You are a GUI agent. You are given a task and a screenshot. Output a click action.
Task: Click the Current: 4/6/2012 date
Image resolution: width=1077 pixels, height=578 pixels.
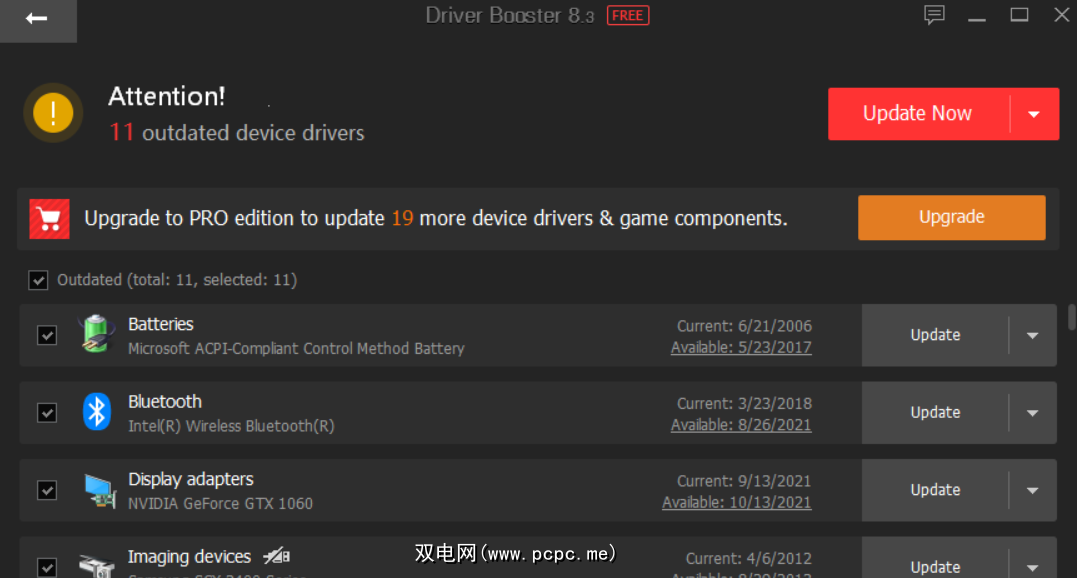pos(749,559)
